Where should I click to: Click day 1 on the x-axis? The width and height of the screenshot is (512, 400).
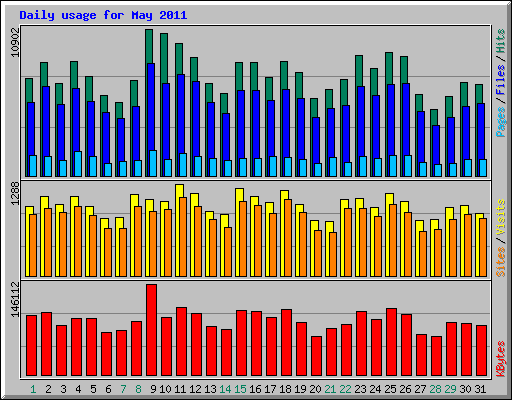[x=33, y=389]
